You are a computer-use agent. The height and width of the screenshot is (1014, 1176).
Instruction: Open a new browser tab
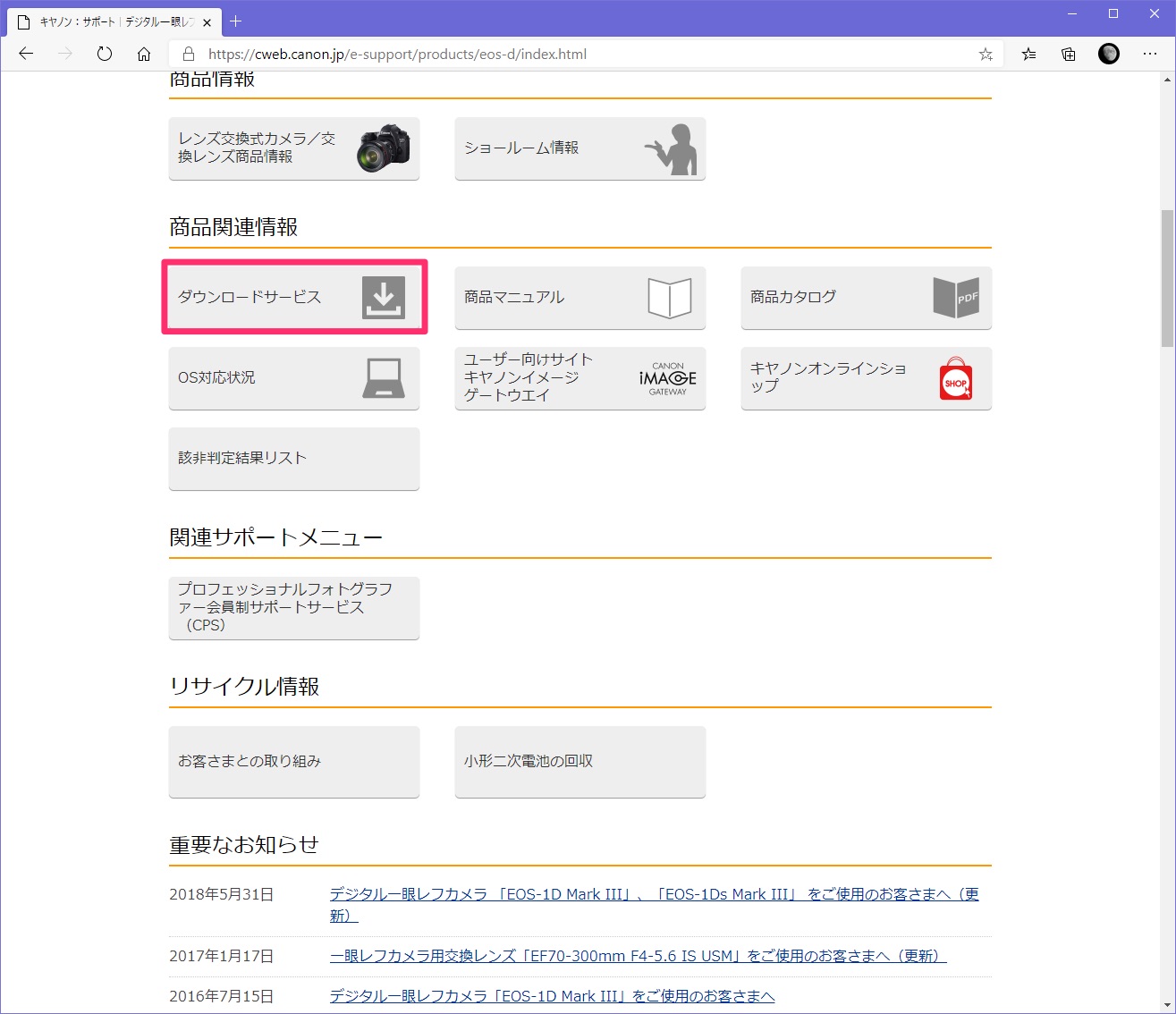[236, 21]
